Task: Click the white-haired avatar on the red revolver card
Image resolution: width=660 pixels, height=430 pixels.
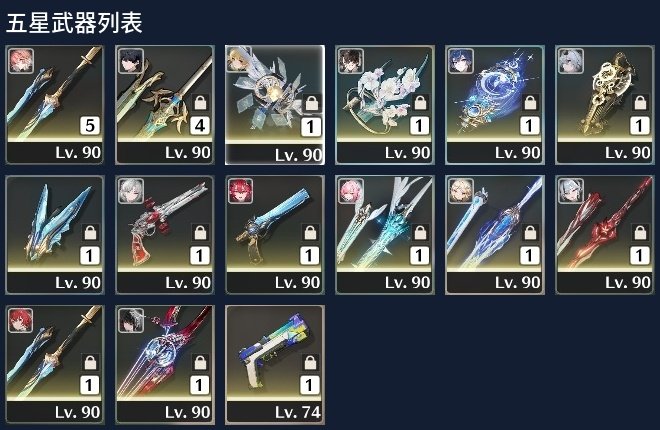Action: pyautogui.click(x=131, y=191)
